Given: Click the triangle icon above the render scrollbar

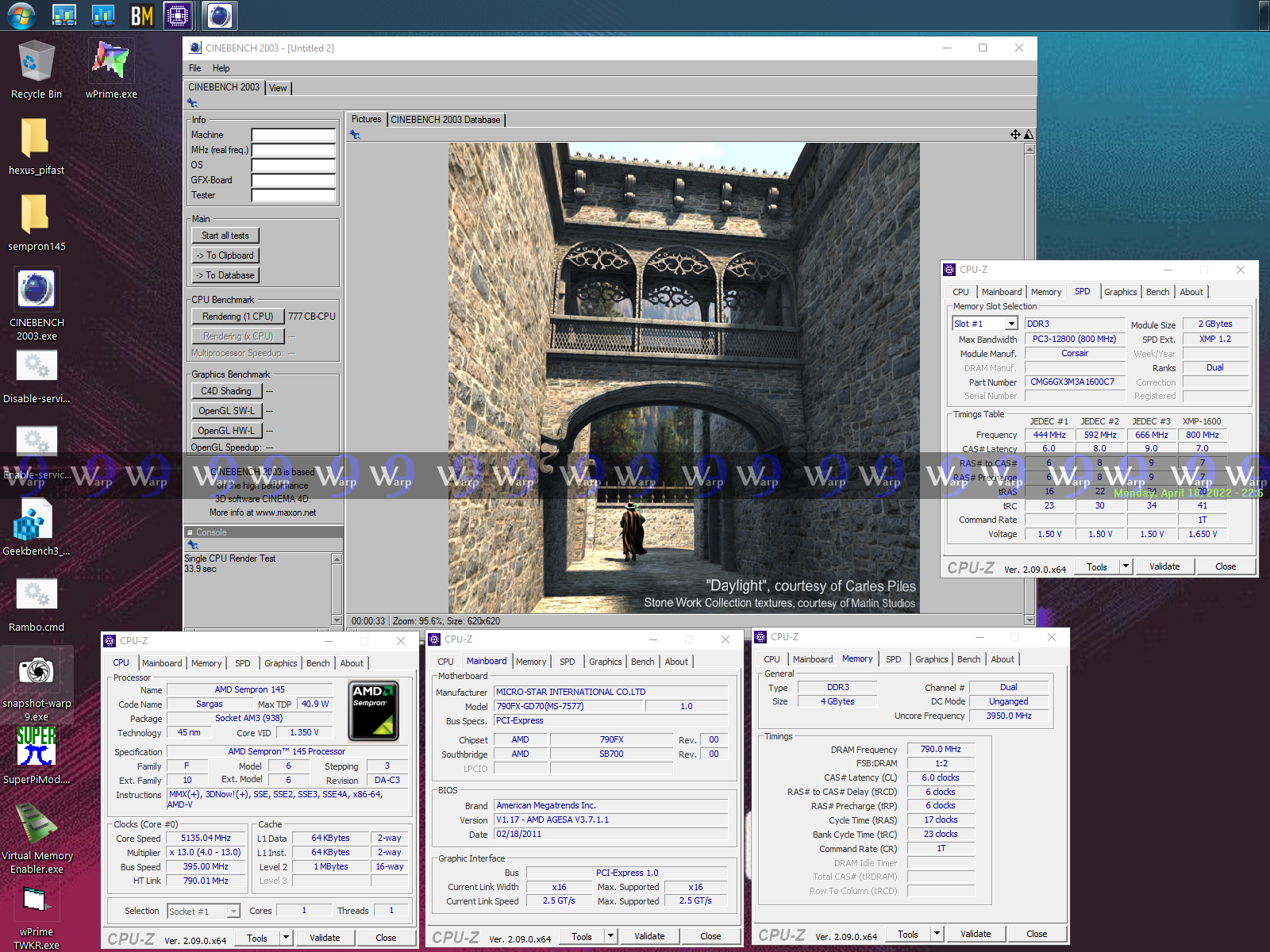Looking at the screenshot, I should [x=1029, y=135].
